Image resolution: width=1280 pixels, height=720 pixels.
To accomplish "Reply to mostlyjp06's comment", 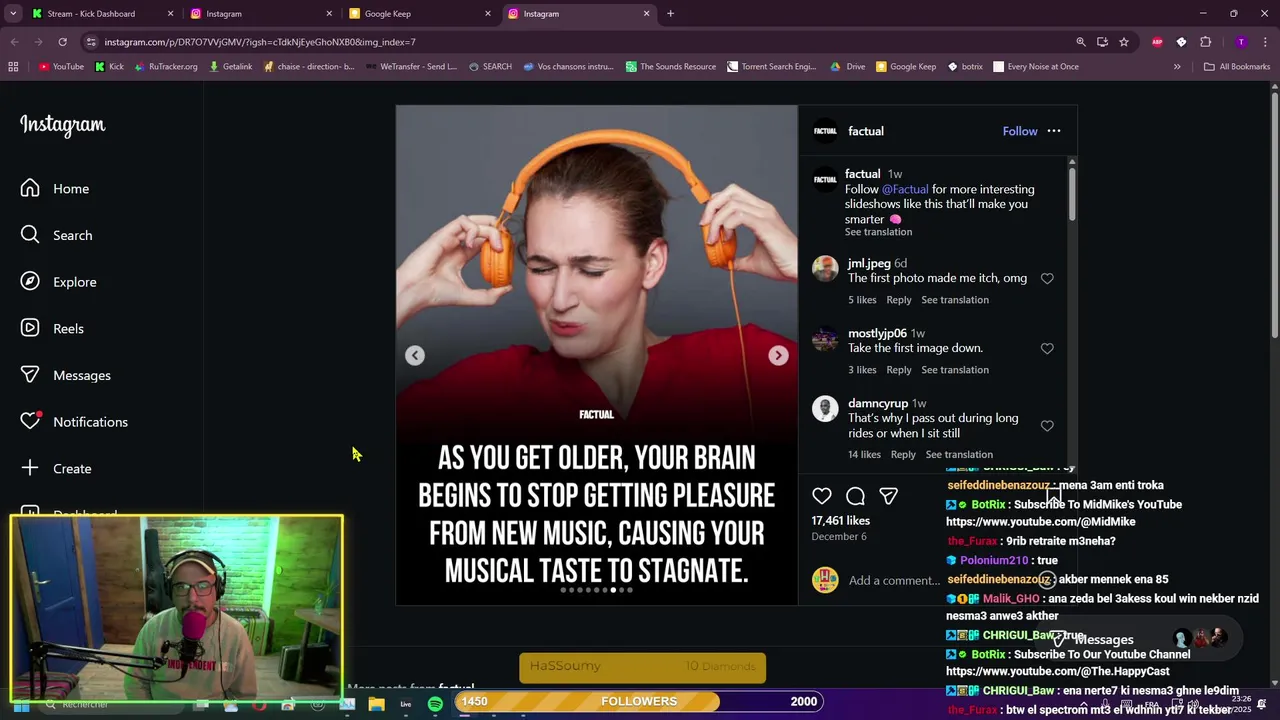I will (x=899, y=370).
